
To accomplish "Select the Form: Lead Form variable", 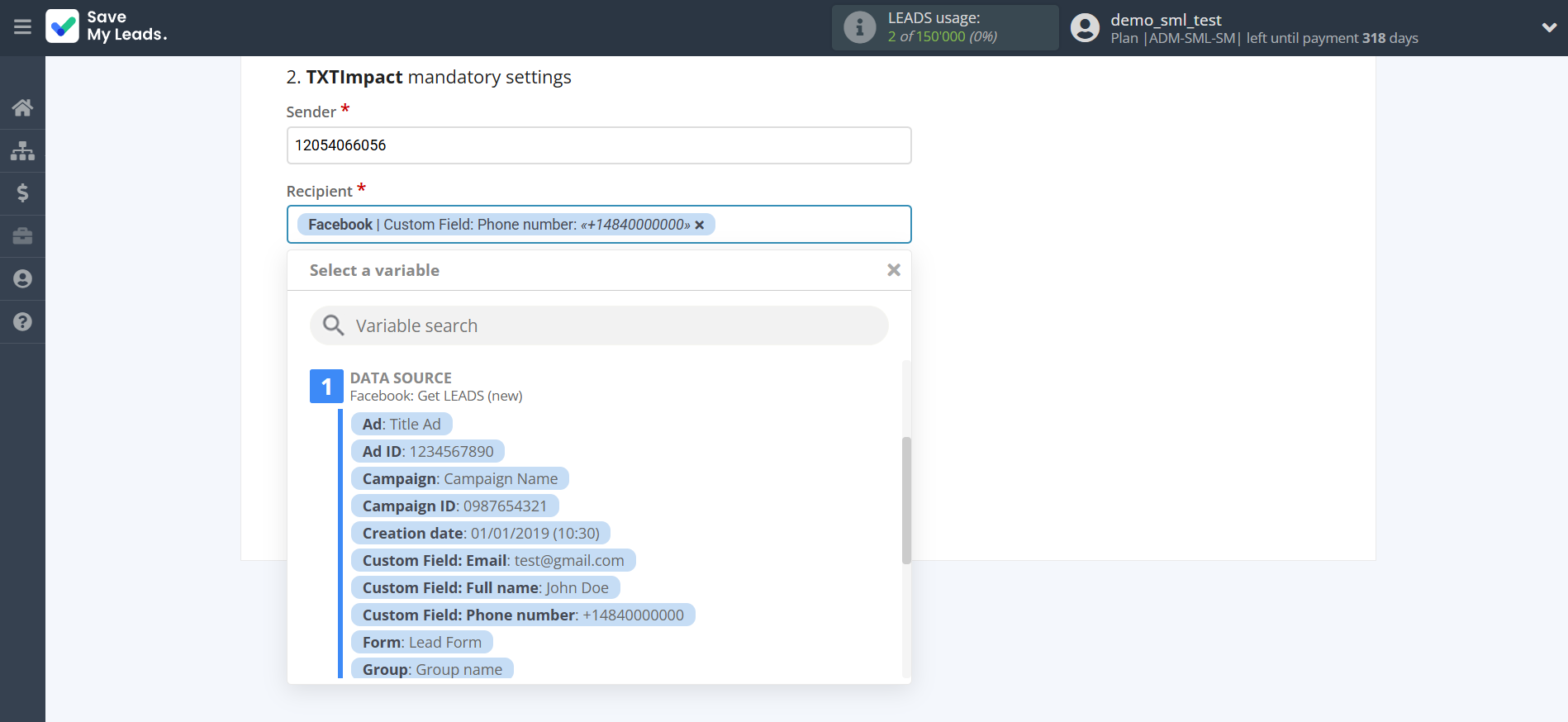I will pos(422,642).
